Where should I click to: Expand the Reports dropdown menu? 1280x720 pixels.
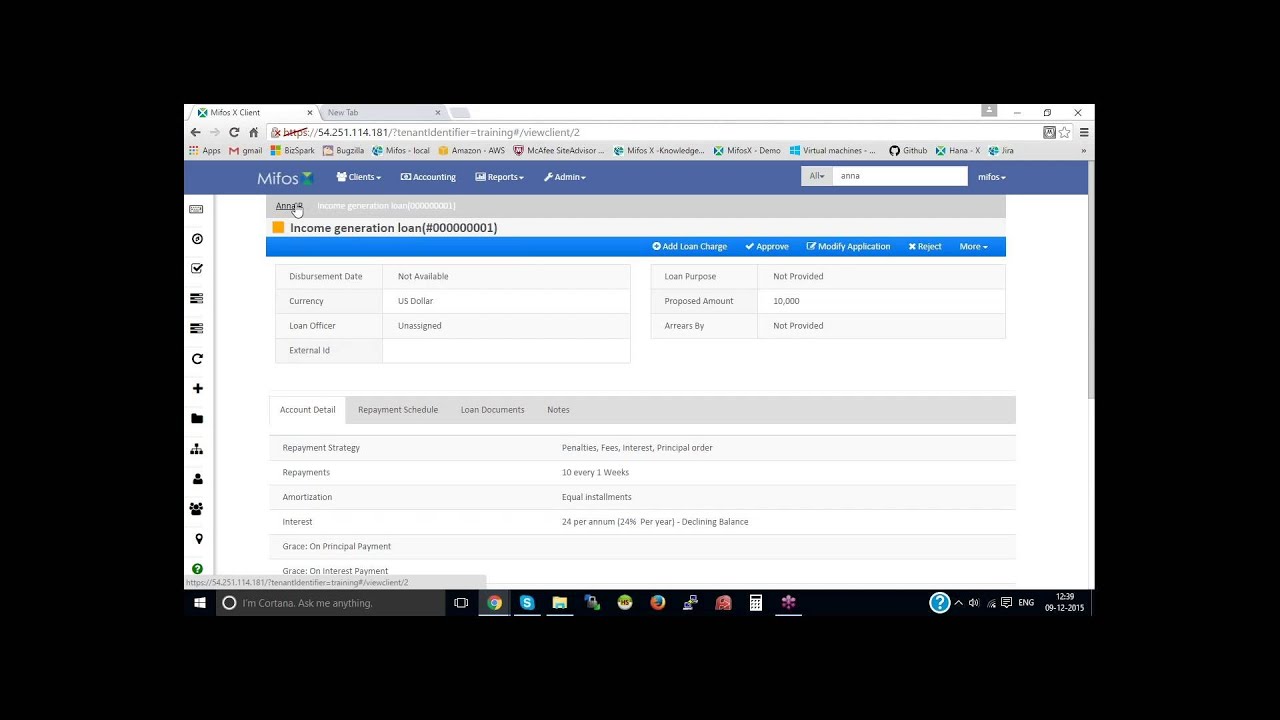click(x=499, y=177)
